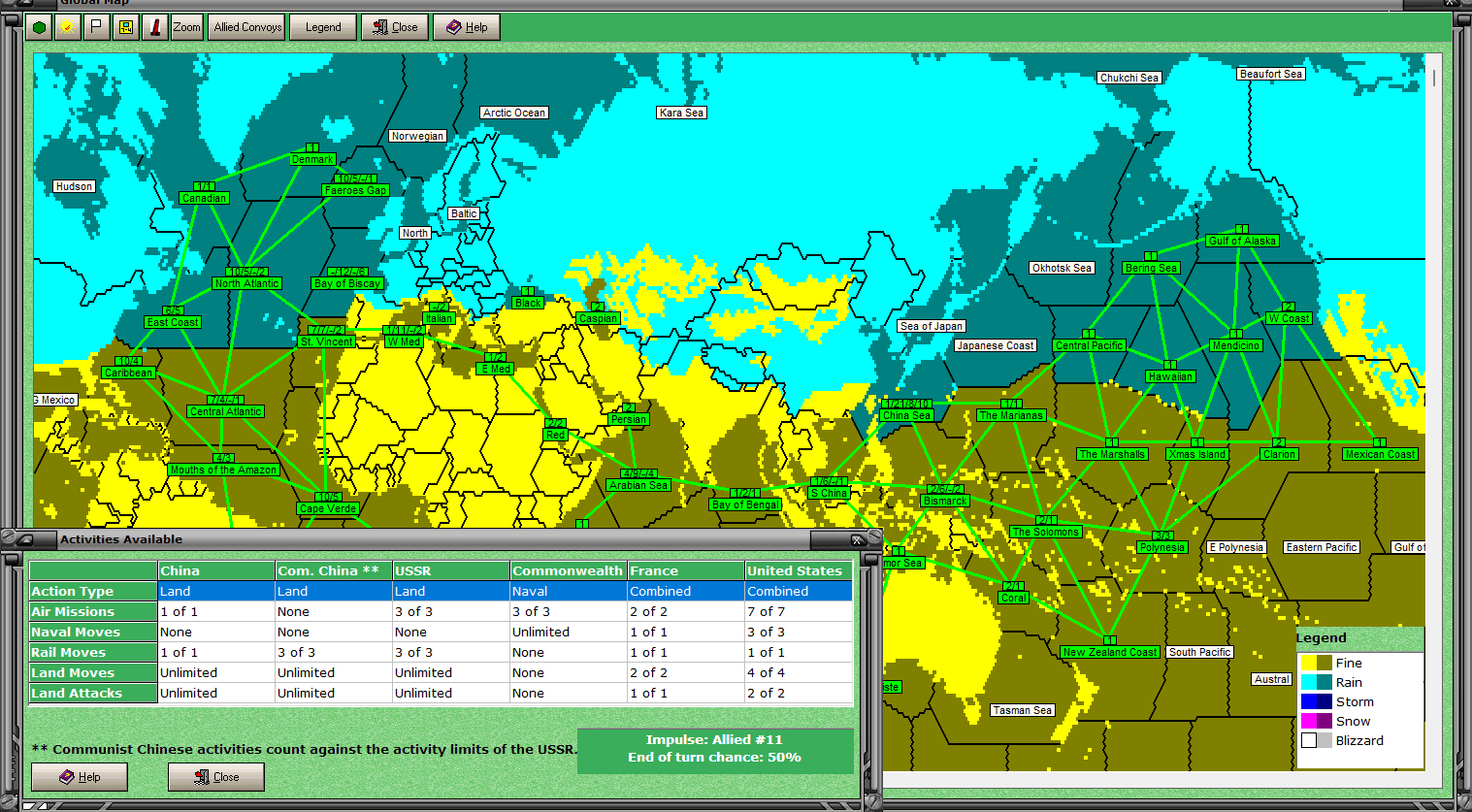Screen dimensions: 1472x812
Task: Click the Land Moves row label
Action: [93, 672]
